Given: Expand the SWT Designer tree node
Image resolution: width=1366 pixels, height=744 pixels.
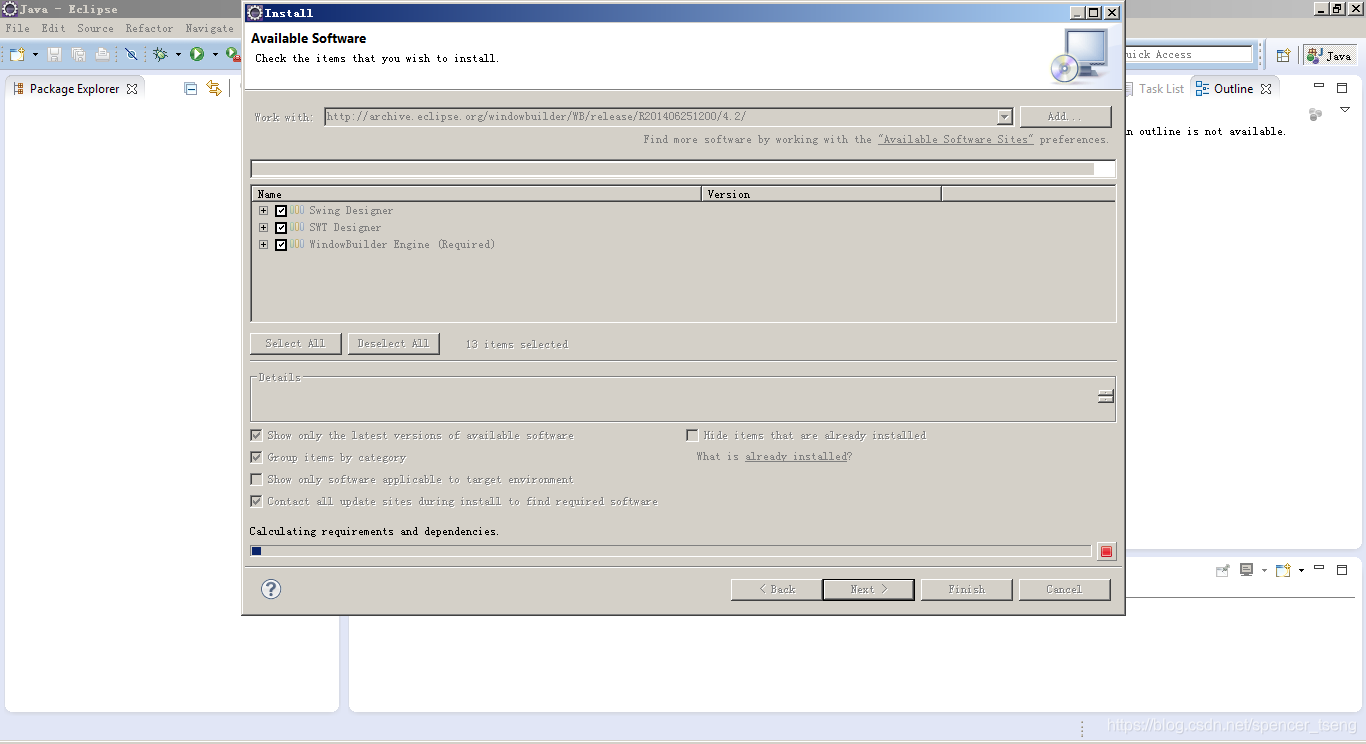Looking at the screenshot, I should click(x=263, y=228).
